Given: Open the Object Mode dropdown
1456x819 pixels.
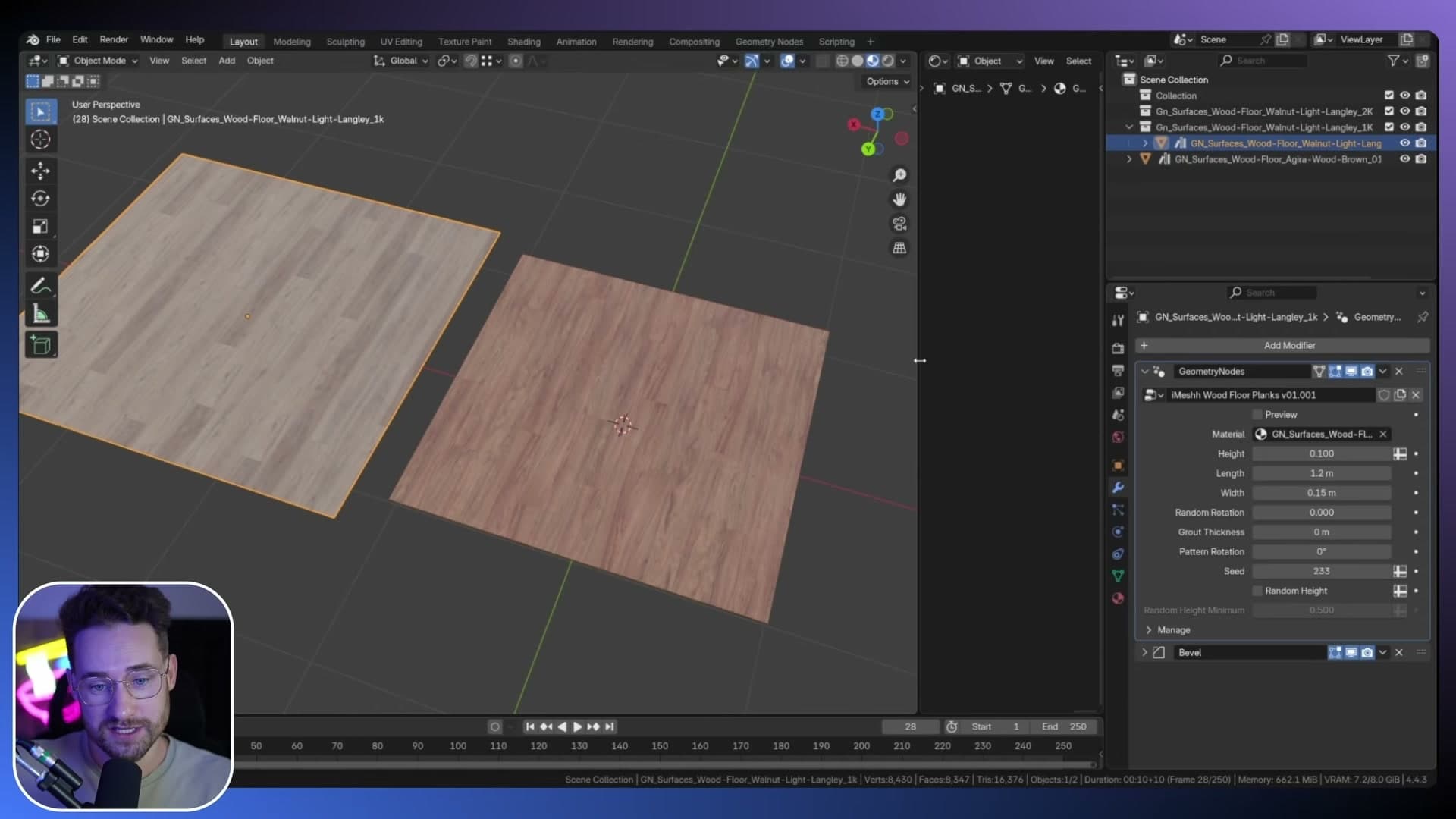Looking at the screenshot, I should pos(98,61).
